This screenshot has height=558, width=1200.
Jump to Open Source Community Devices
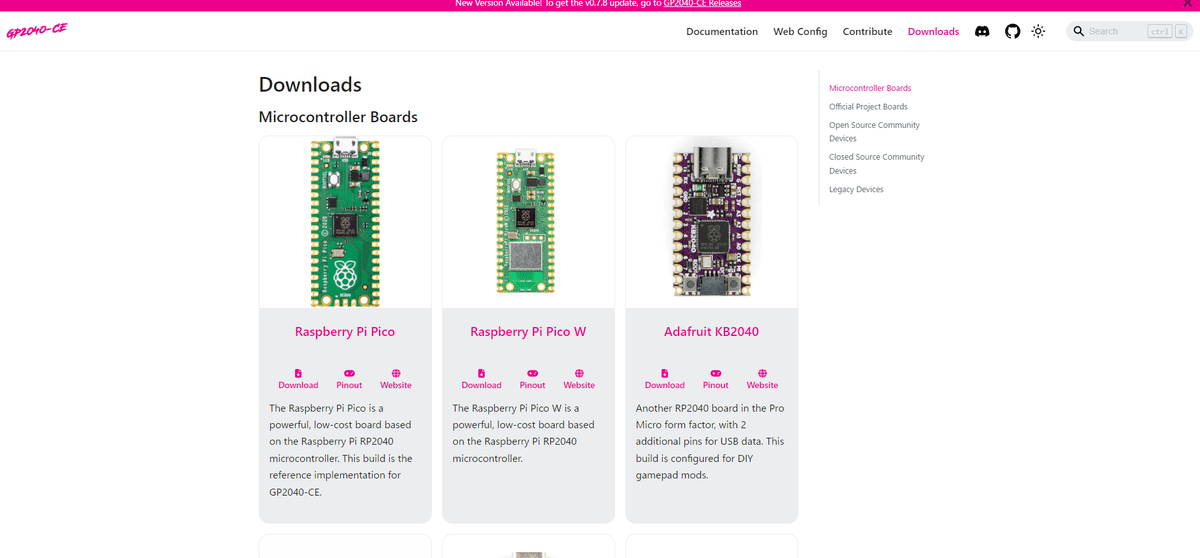(x=874, y=131)
